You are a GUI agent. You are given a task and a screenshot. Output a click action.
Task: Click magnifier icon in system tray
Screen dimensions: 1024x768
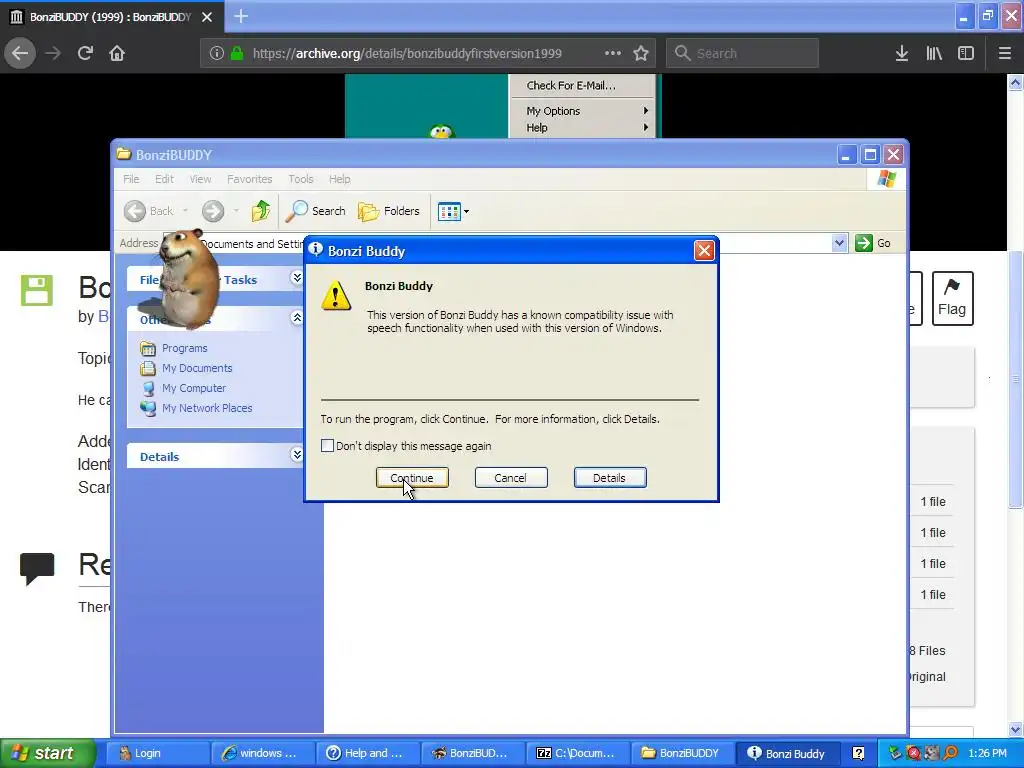950,753
